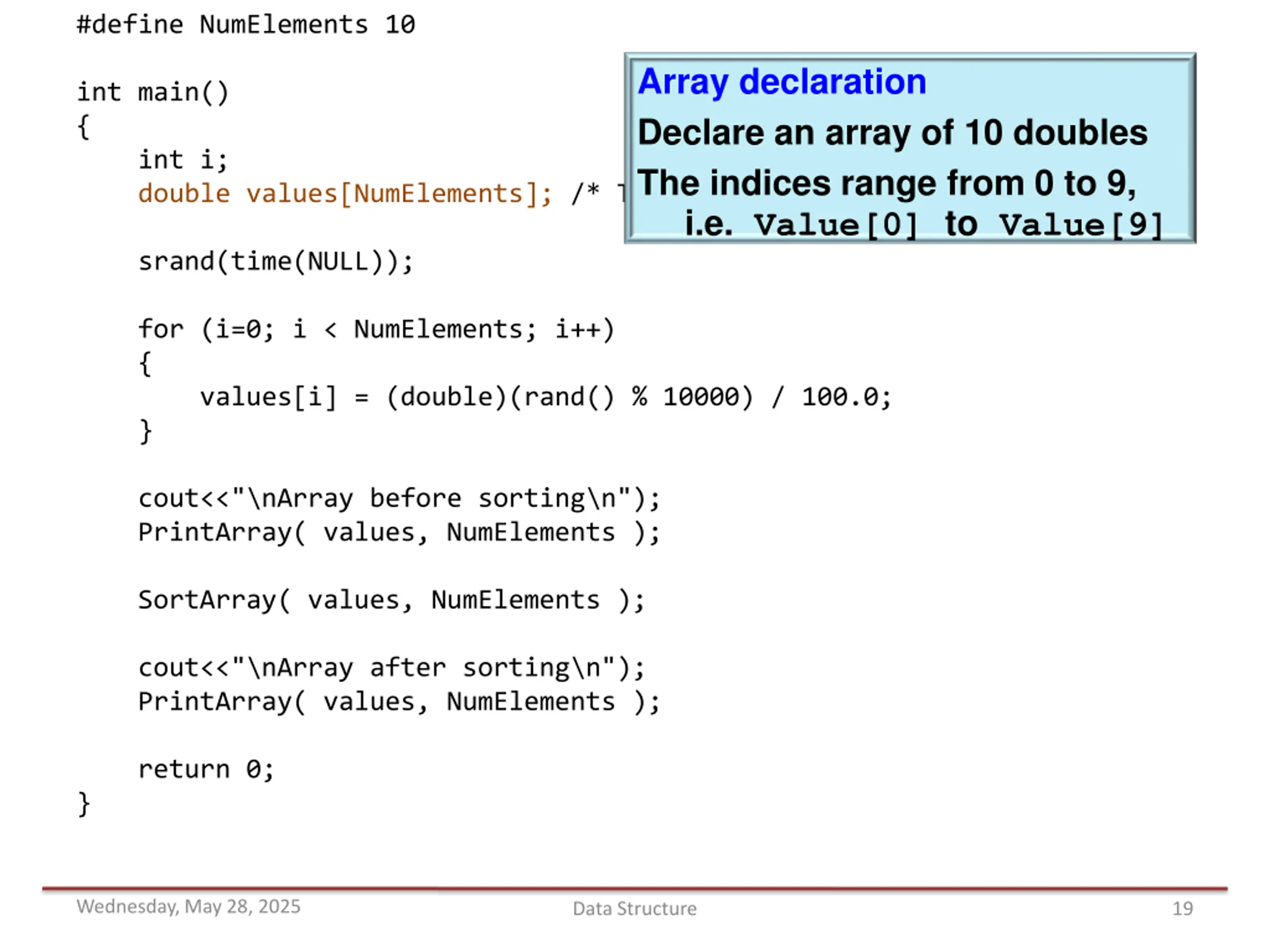Select the orange 'double values[NumElements];' line
This screenshot has height=952, width=1270.
[x=345, y=194]
